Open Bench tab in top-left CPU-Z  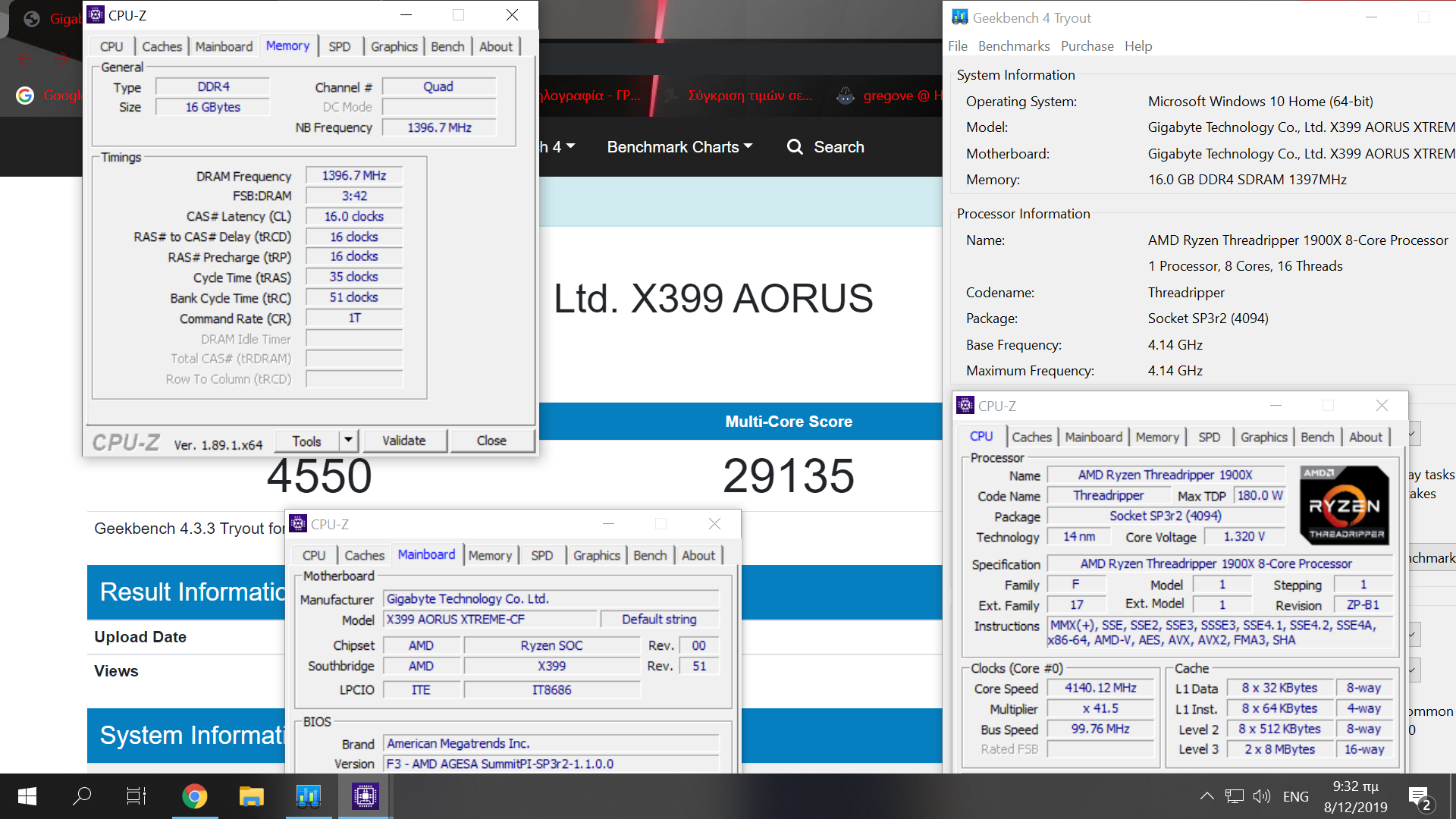pos(447,46)
